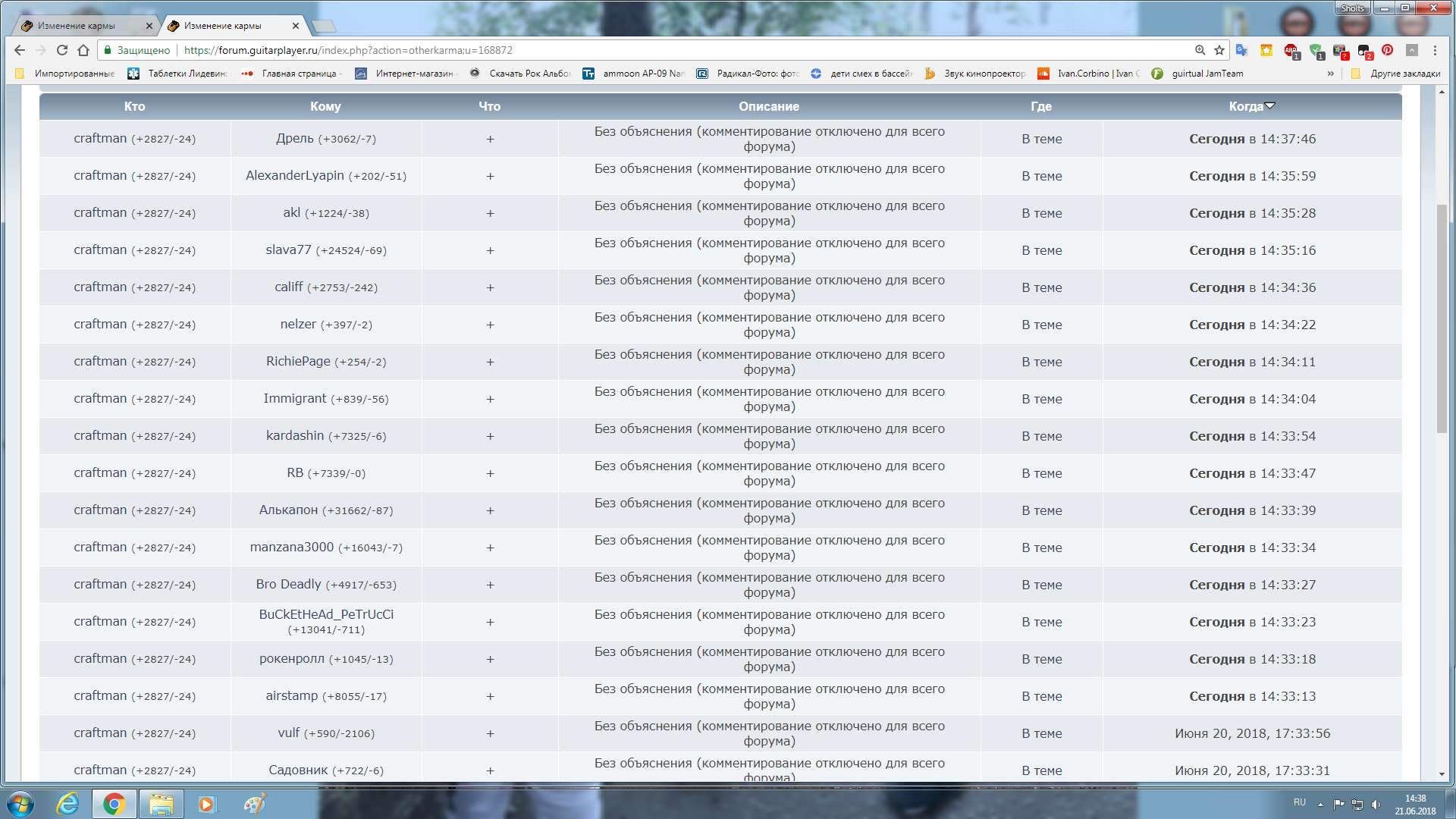Open the green shield Adguard extension
The width and height of the screenshot is (1456, 819).
coord(1316,51)
